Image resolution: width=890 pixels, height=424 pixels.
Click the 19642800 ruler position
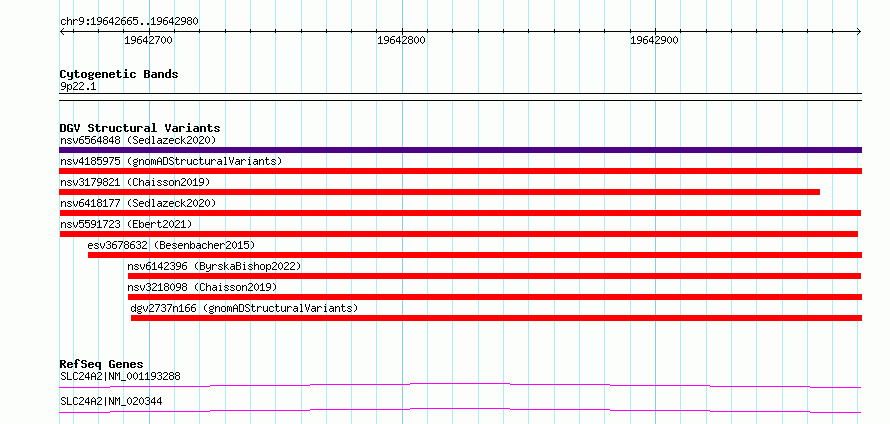pos(402,40)
